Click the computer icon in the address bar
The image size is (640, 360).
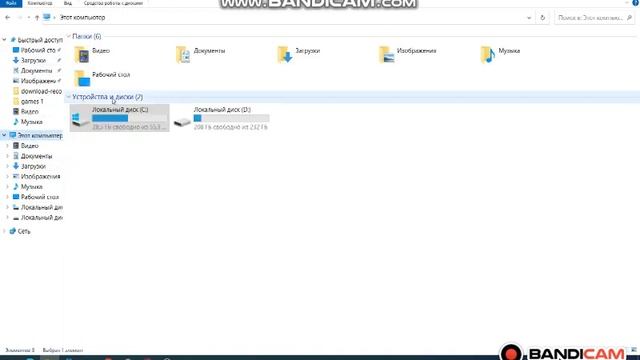click(x=47, y=17)
